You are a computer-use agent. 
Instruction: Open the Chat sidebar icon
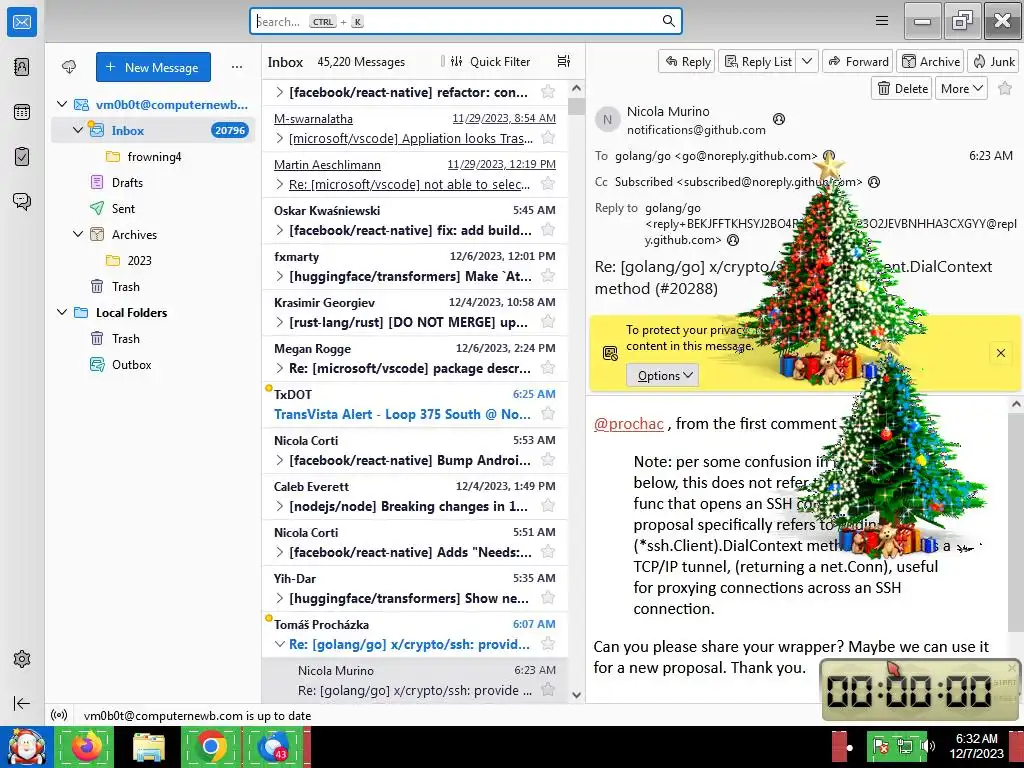pyautogui.click(x=22, y=201)
